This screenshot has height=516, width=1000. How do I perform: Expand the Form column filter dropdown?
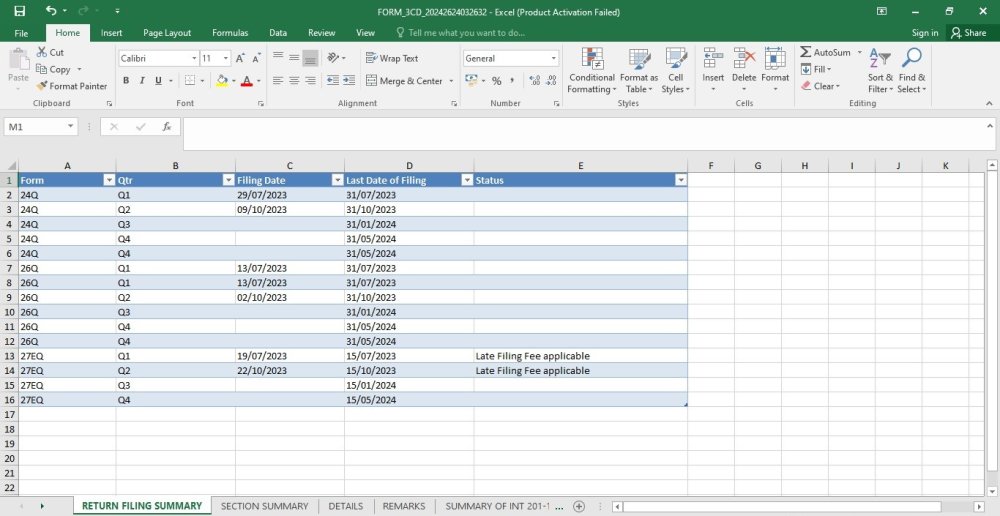(108, 181)
